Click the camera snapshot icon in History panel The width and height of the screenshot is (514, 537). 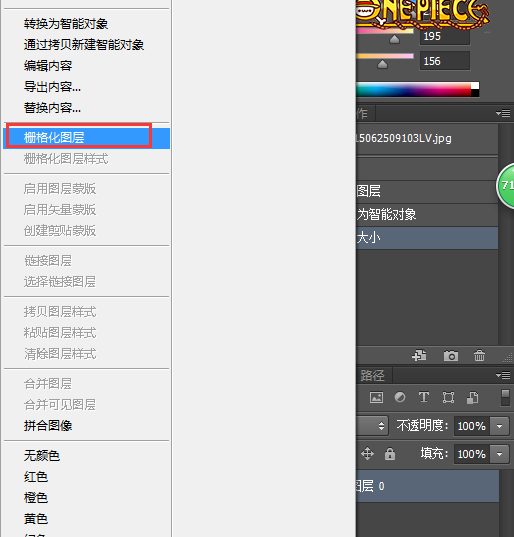[x=451, y=356]
